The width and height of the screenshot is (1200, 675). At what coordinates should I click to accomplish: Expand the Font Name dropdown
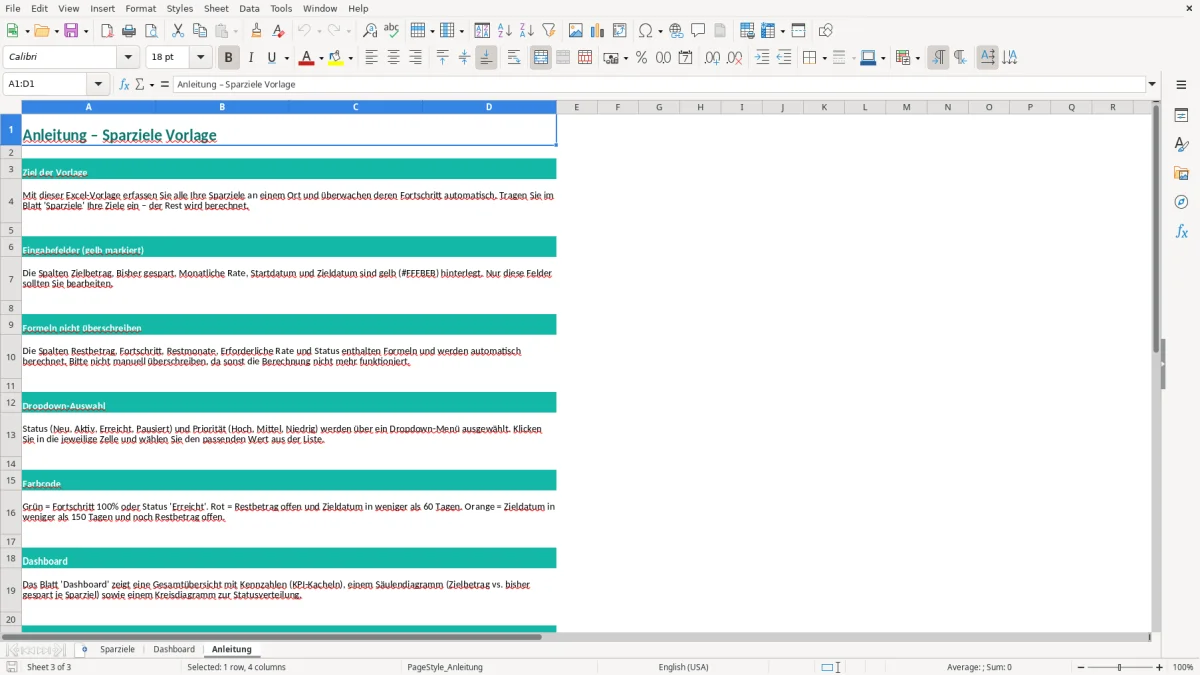128,58
